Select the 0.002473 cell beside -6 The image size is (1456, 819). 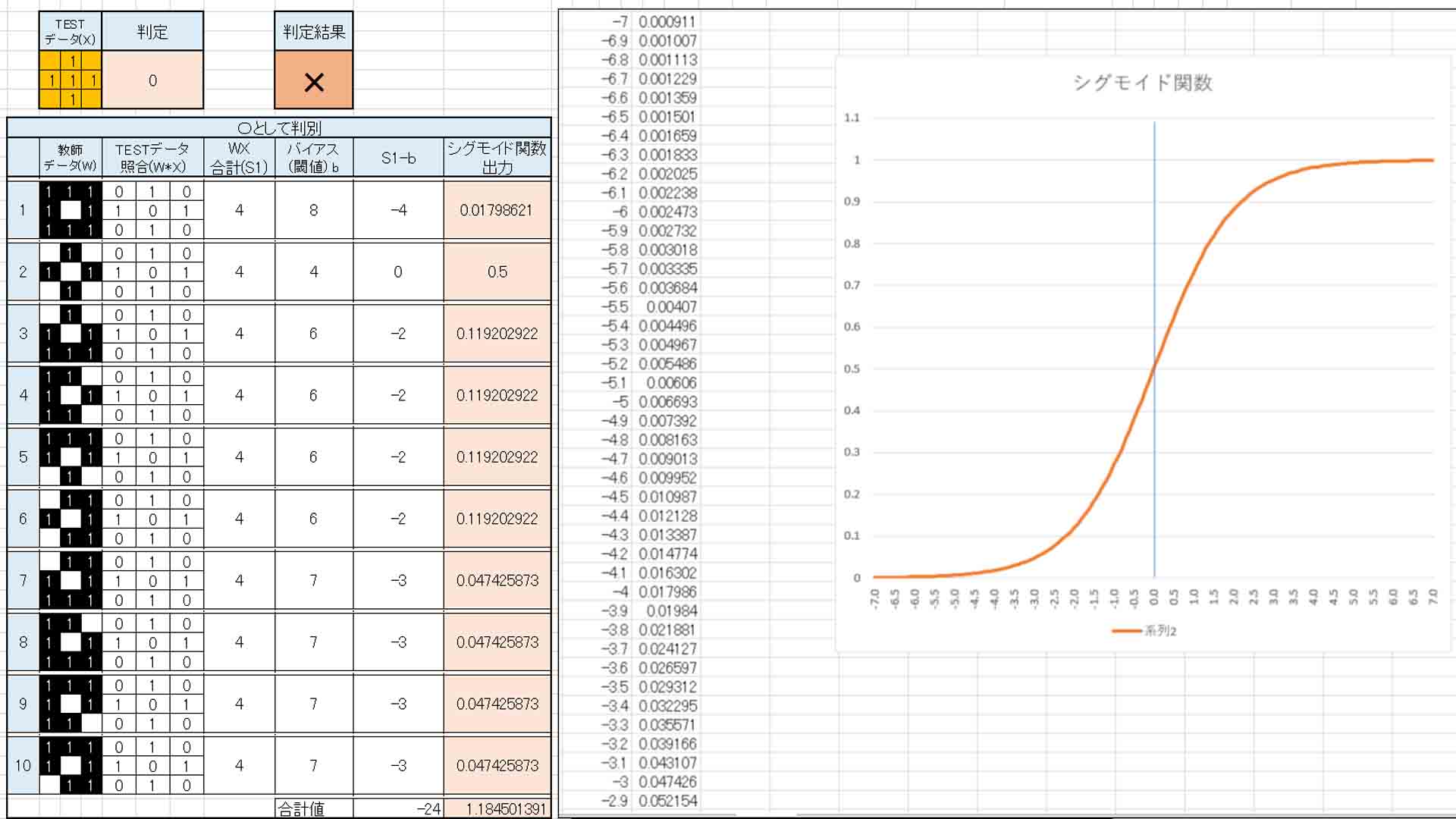coord(667,212)
